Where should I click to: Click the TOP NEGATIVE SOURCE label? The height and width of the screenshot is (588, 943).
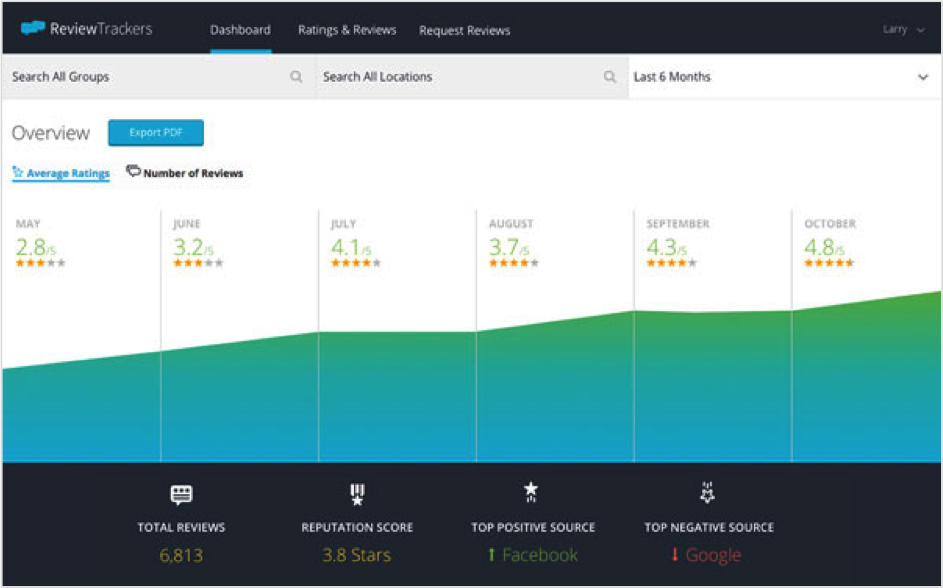tap(709, 527)
